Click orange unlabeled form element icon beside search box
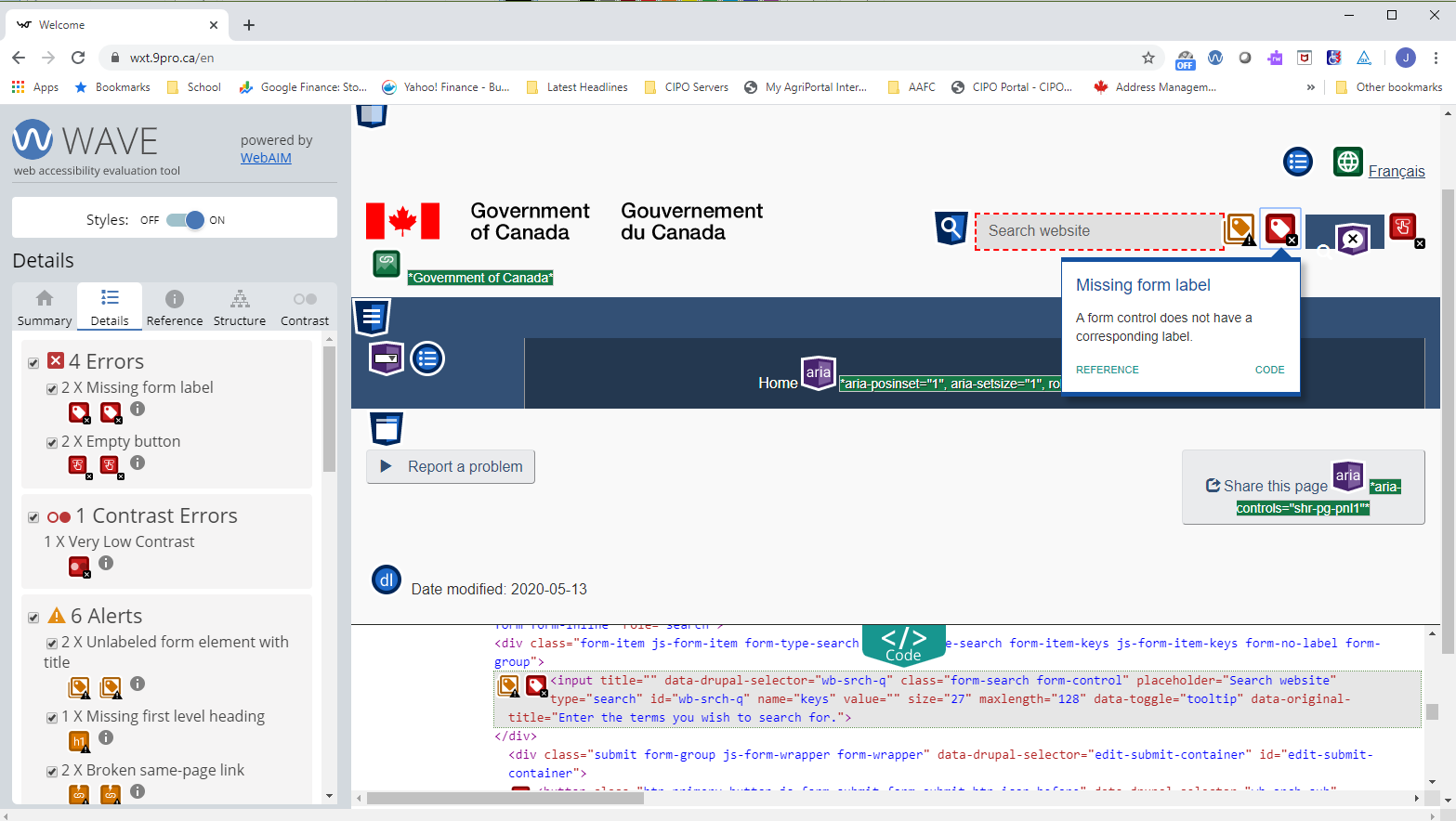1456x821 pixels. (1241, 228)
